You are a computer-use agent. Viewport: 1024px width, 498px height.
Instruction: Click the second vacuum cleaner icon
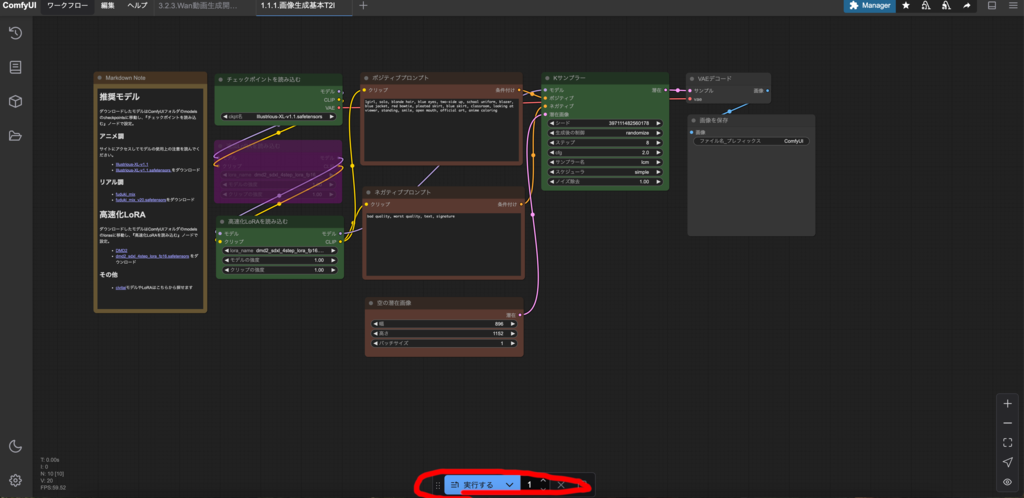pos(946,6)
